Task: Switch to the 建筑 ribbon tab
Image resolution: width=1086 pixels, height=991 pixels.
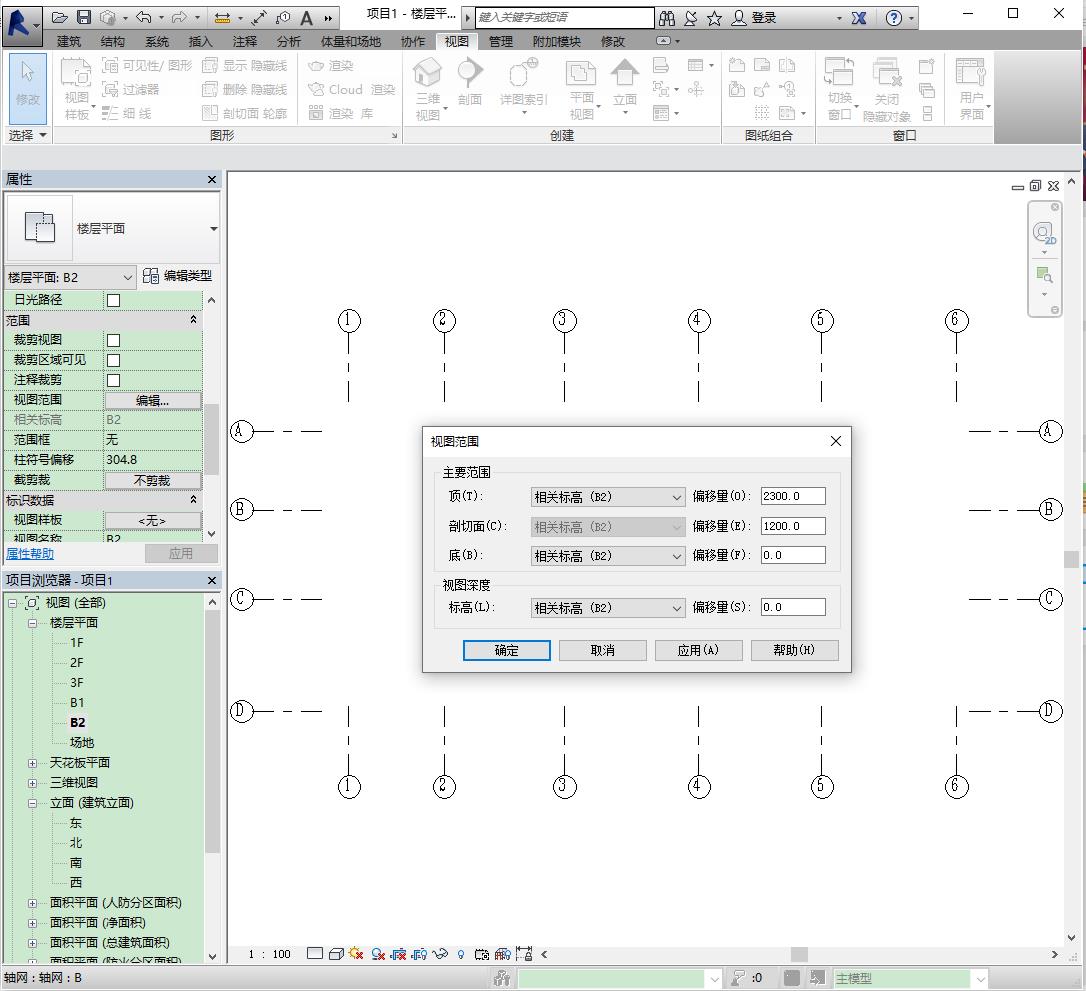Action: pyautogui.click(x=69, y=42)
